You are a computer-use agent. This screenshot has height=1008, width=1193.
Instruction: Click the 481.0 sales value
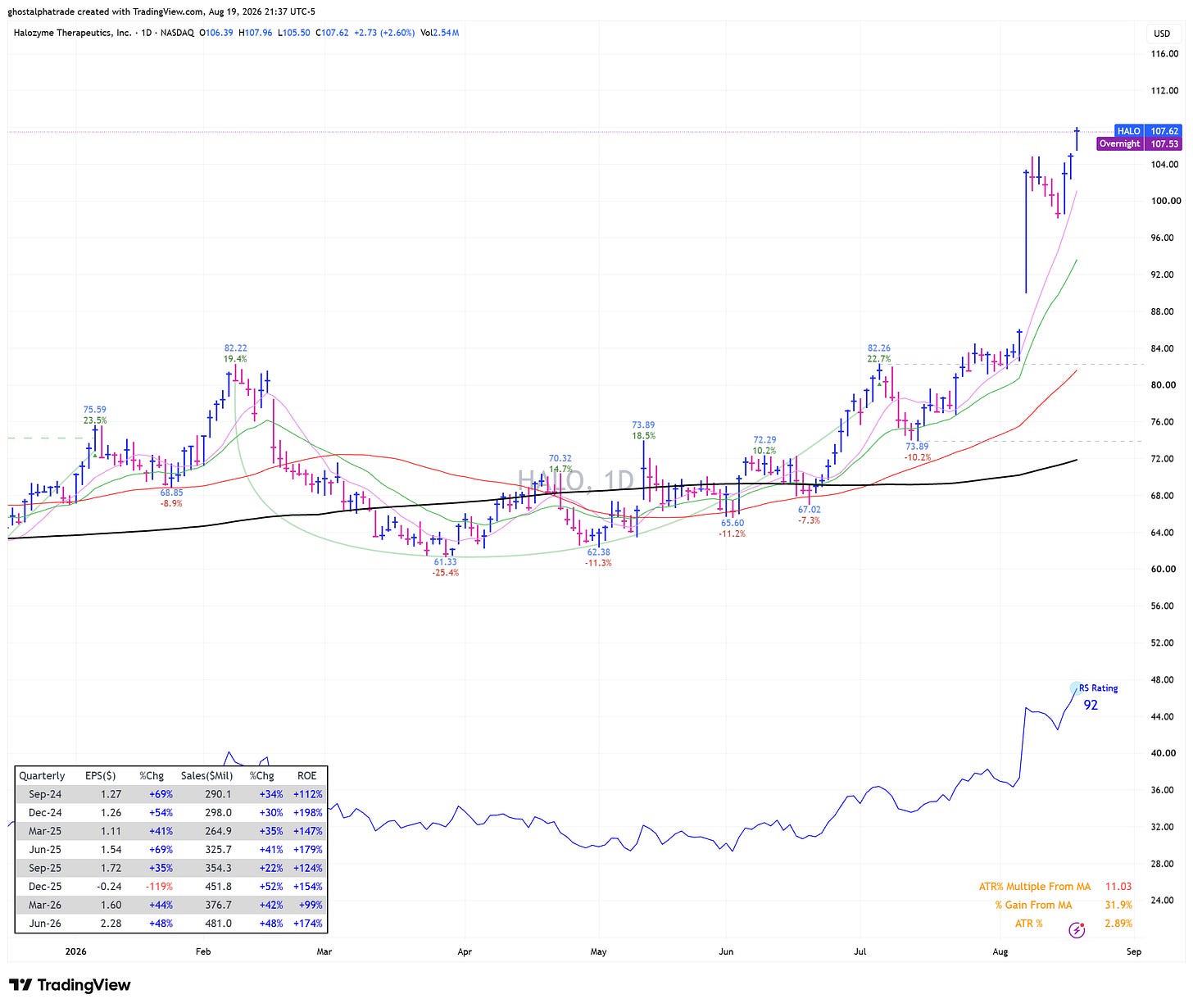218,923
